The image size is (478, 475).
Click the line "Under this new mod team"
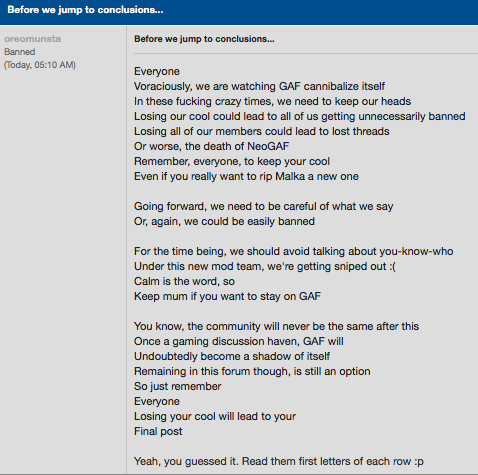(x=265, y=266)
